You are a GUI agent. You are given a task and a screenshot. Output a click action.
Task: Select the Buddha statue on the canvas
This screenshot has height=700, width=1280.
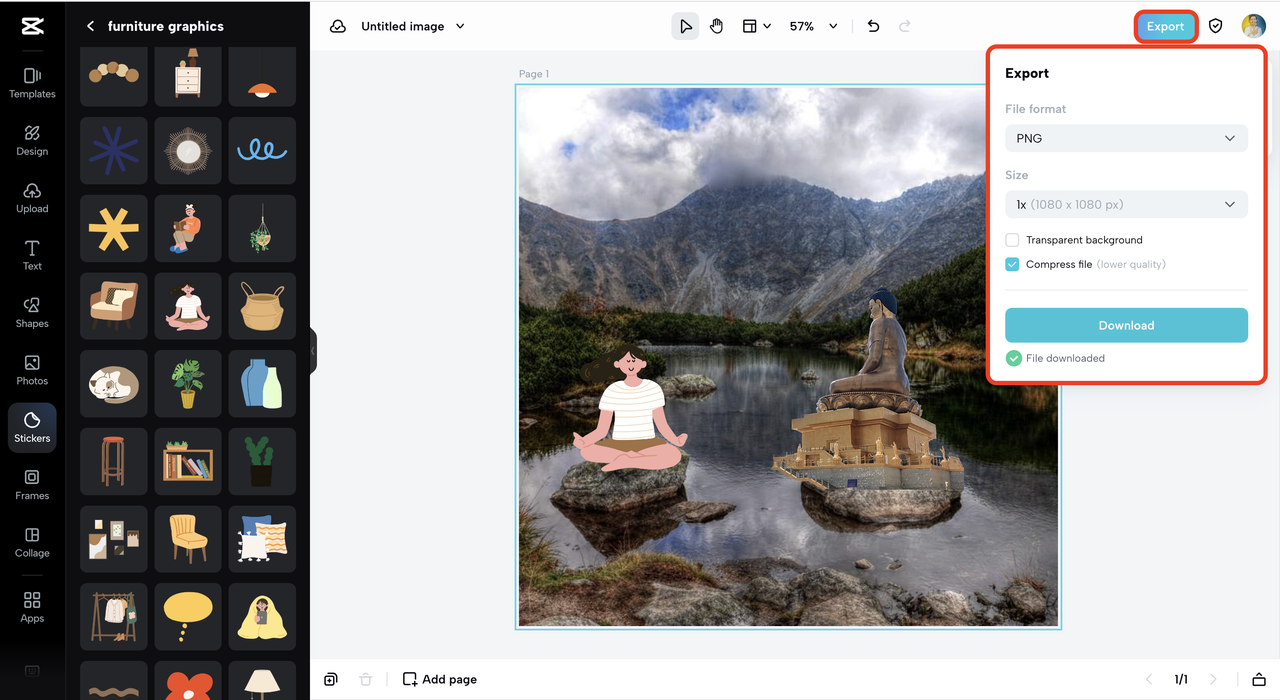coord(868,390)
